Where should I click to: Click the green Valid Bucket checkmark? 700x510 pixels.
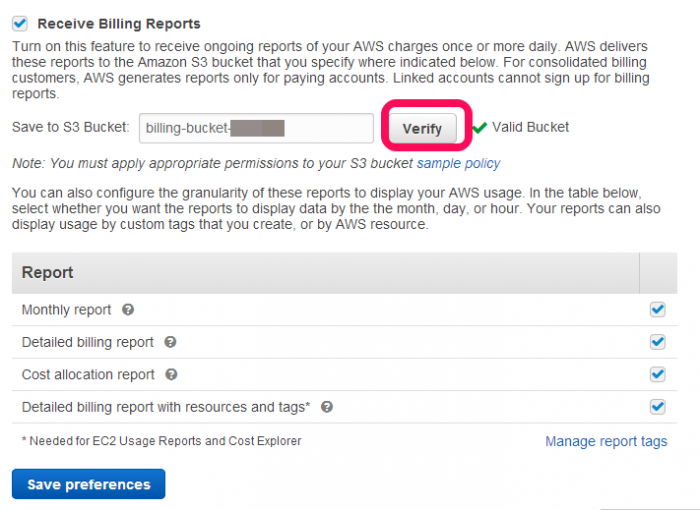(479, 128)
